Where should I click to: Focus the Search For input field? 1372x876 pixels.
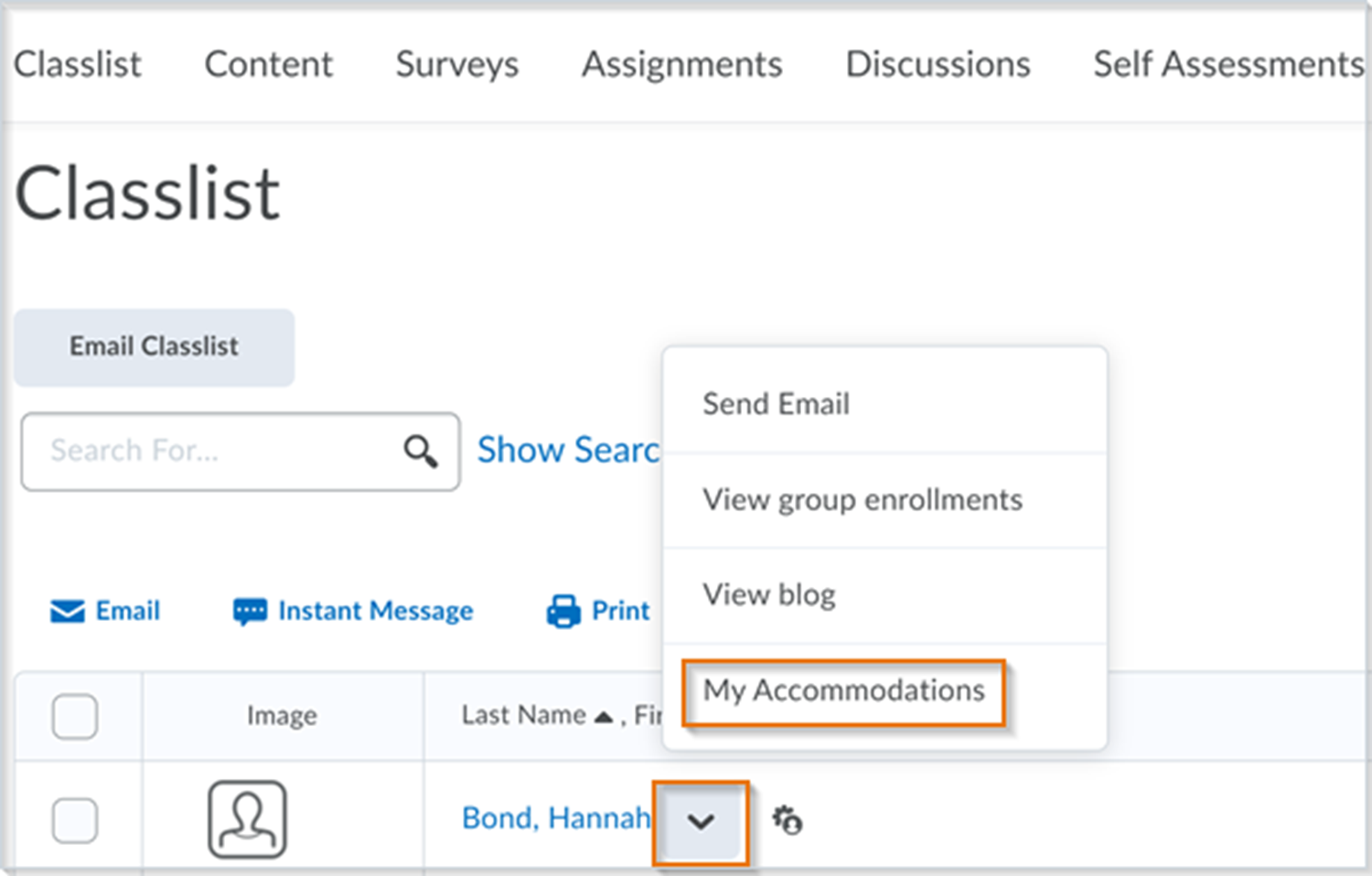point(210,452)
